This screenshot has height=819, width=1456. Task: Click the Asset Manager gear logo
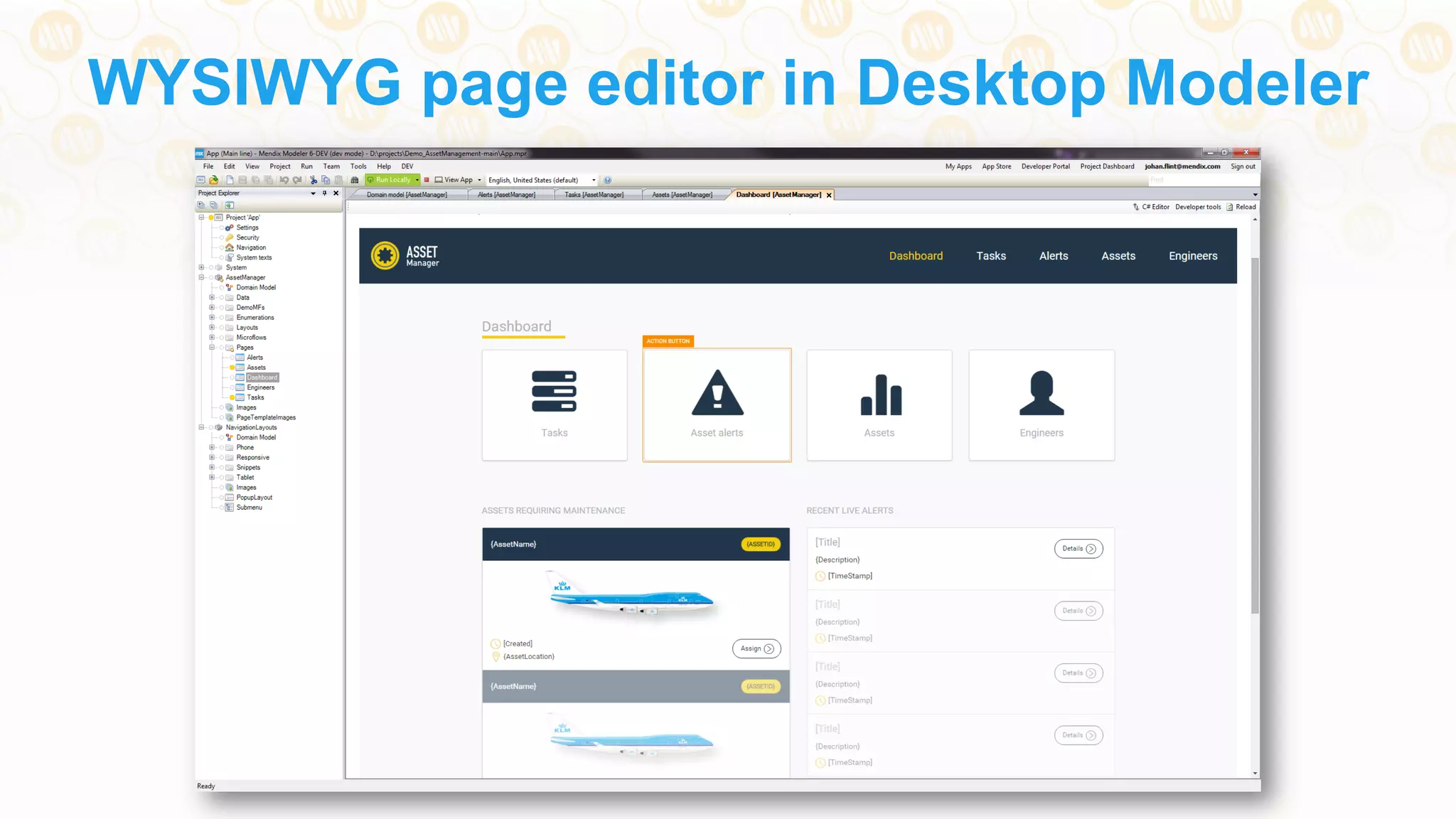pos(385,255)
